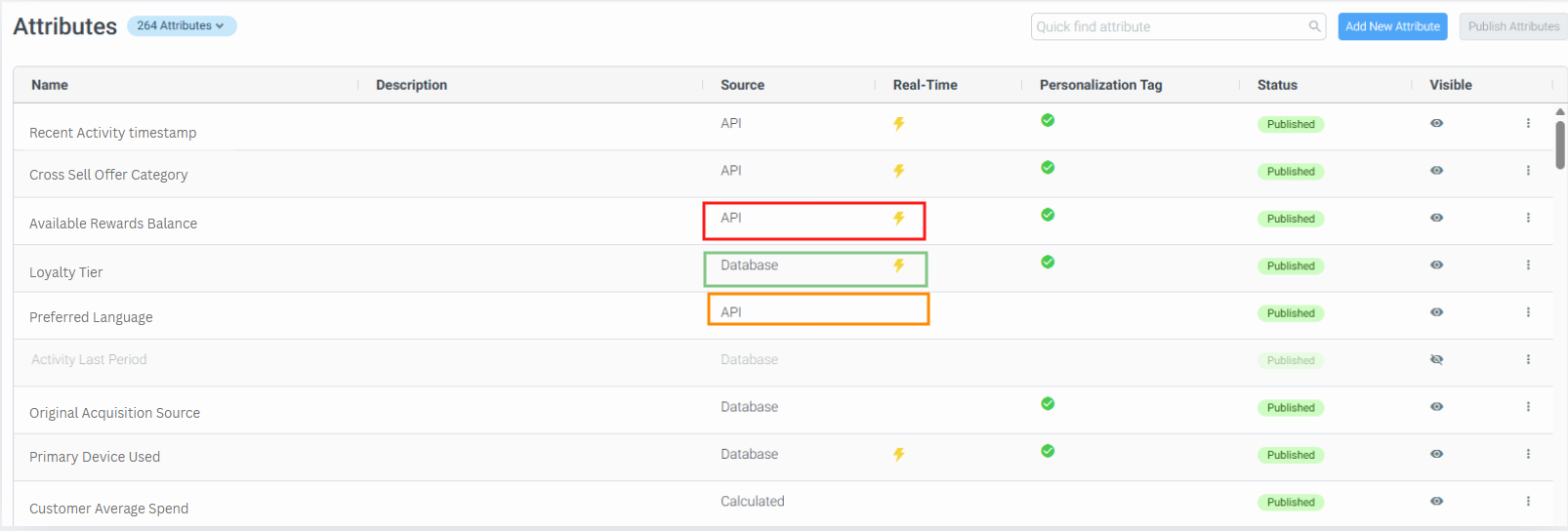Click real-time lightning icon for Available Rewards Balance
The image size is (1568, 531).
click(x=898, y=218)
